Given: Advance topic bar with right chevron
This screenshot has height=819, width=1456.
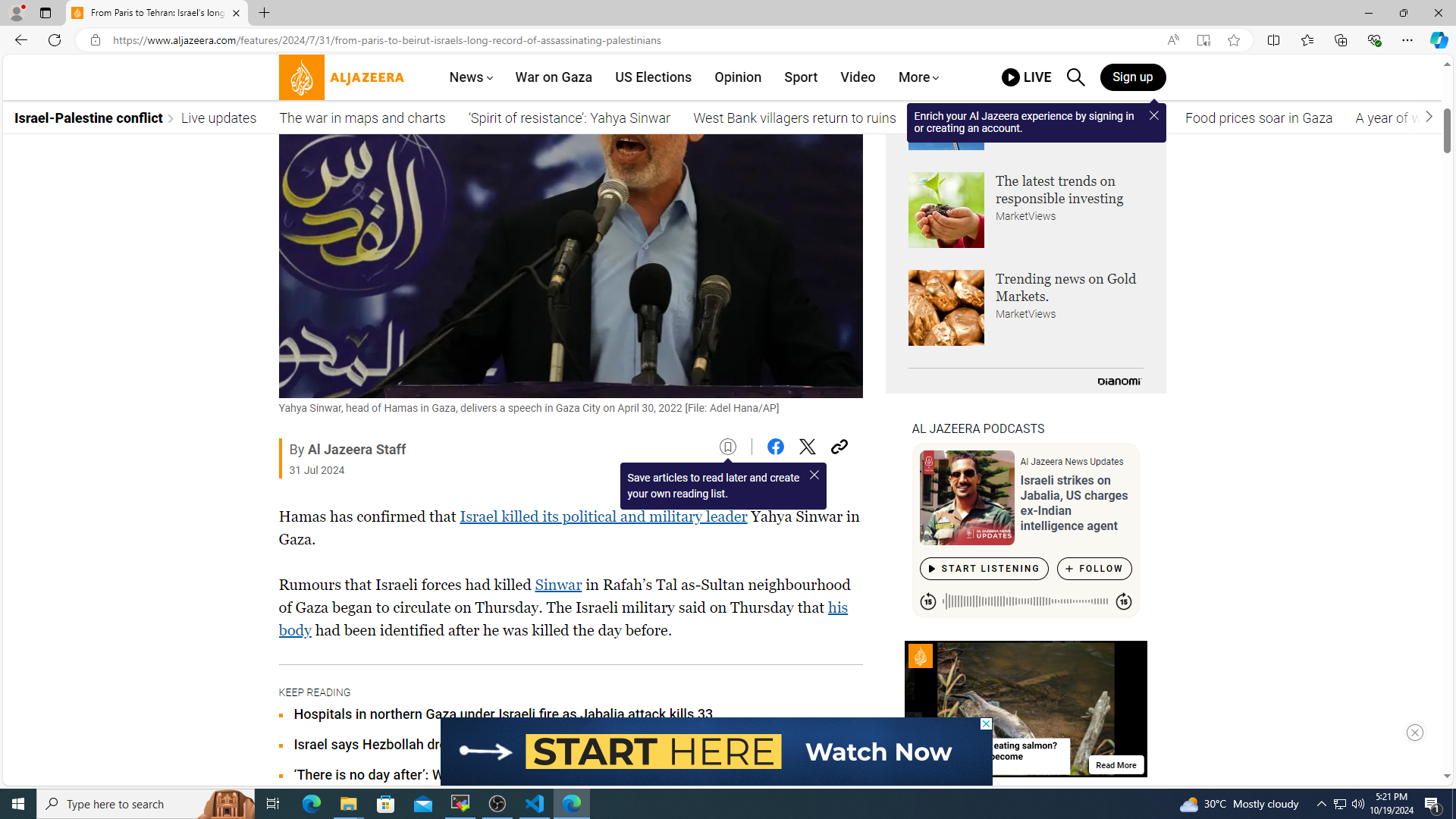Looking at the screenshot, I should [x=1429, y=117].
